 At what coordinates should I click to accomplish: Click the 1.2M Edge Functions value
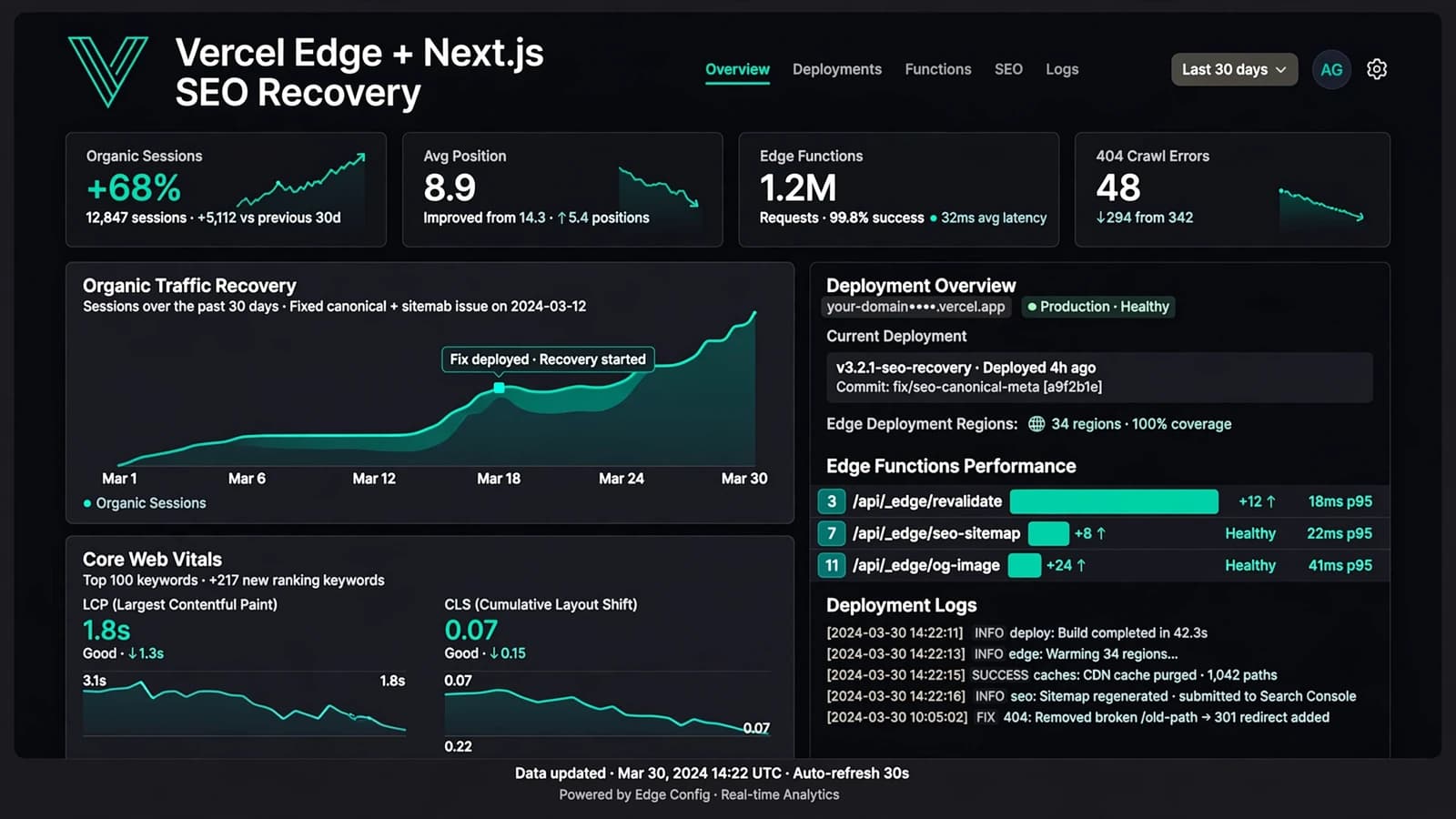(798, 188)
